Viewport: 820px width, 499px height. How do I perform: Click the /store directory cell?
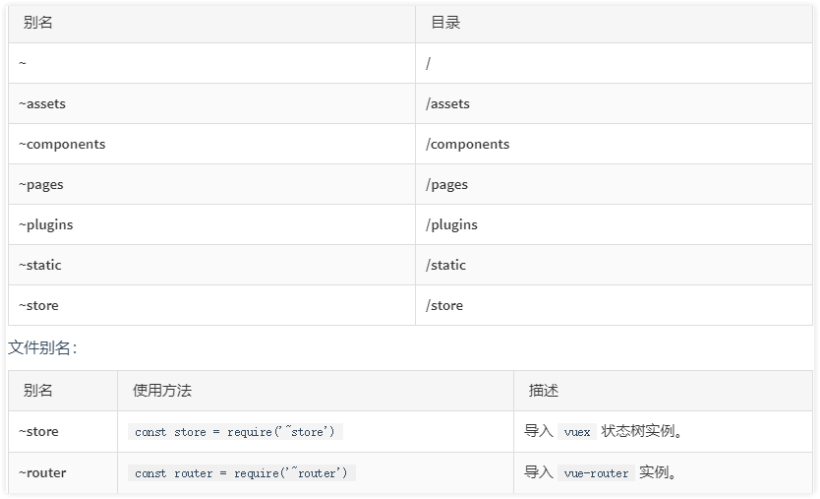click(614, 305)
